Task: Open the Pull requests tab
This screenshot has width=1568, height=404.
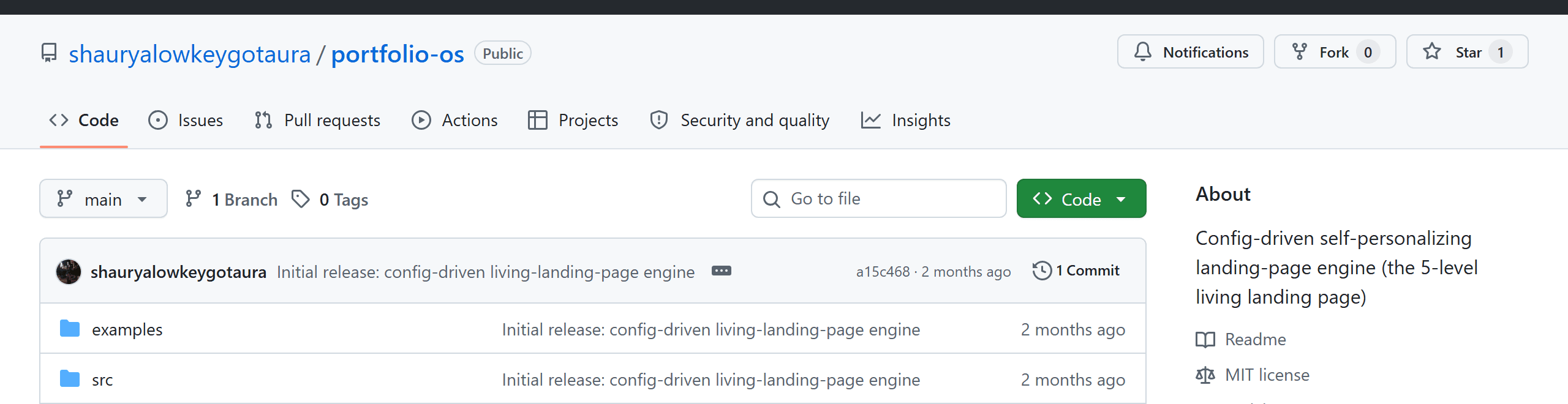Action: tap(317, 120)
